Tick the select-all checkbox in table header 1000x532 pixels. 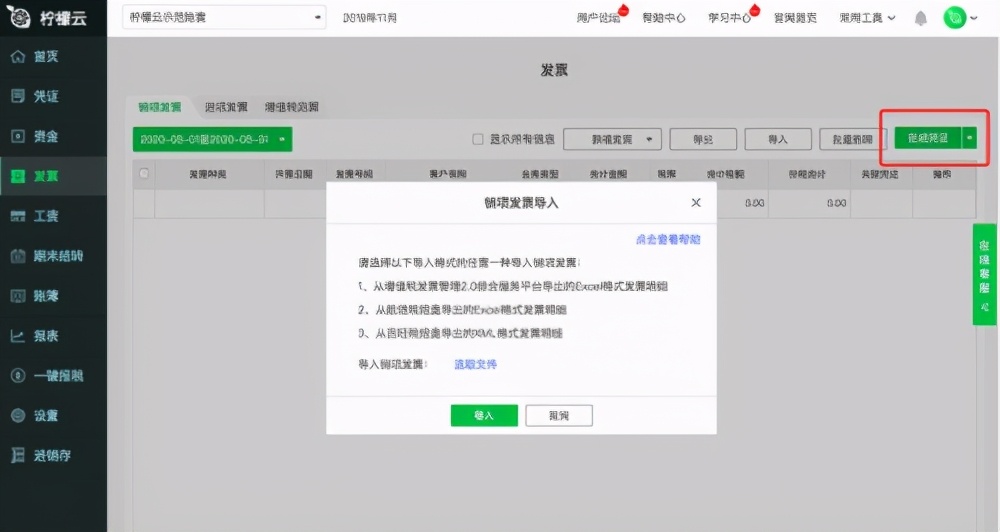tap(143, 174)
